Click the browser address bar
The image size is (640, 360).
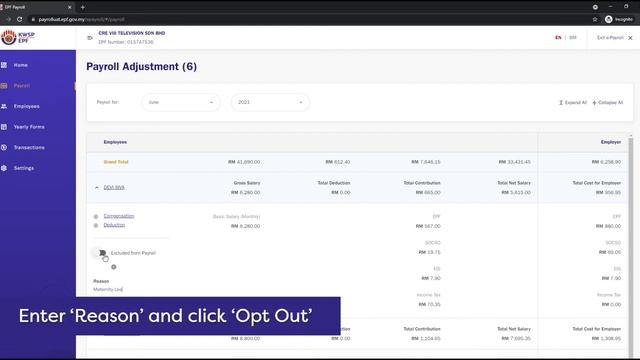pyautogui.click(x=306, y=19)
